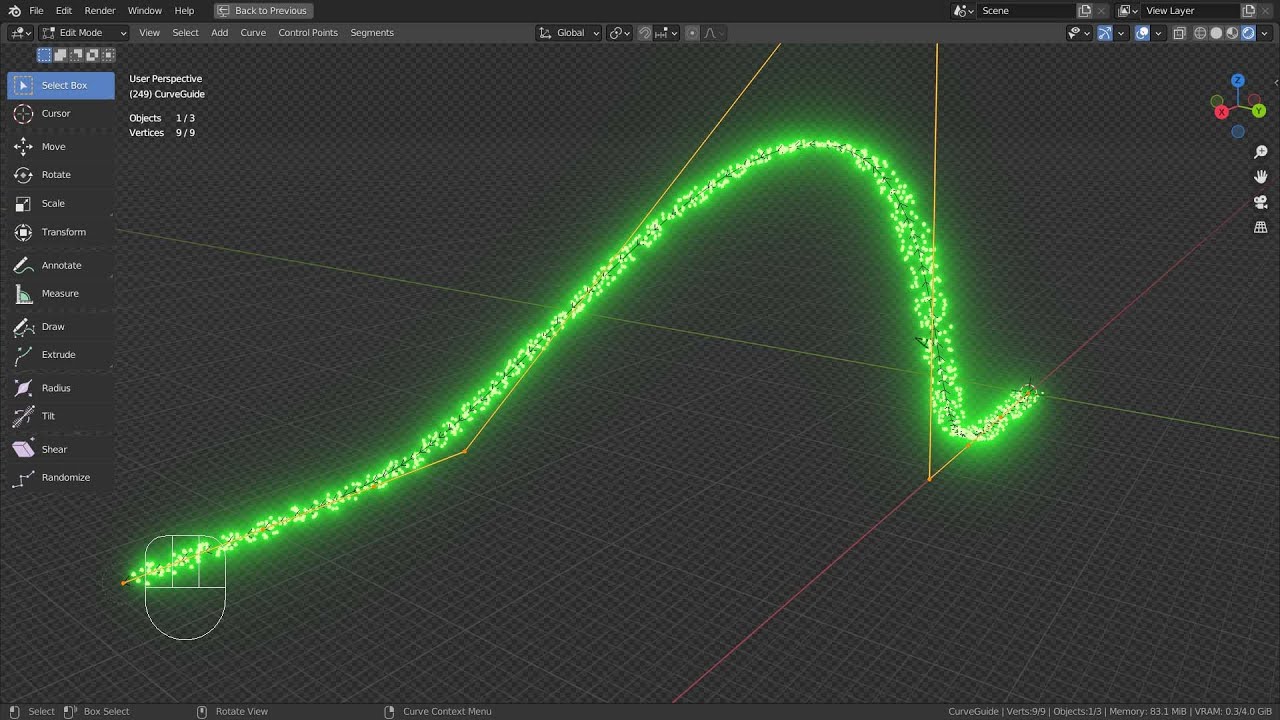Viewport: 1280px width, 720px height.
Task: Click the Back to Previous button
Action: pyautogui.click(x=264, y=11)
